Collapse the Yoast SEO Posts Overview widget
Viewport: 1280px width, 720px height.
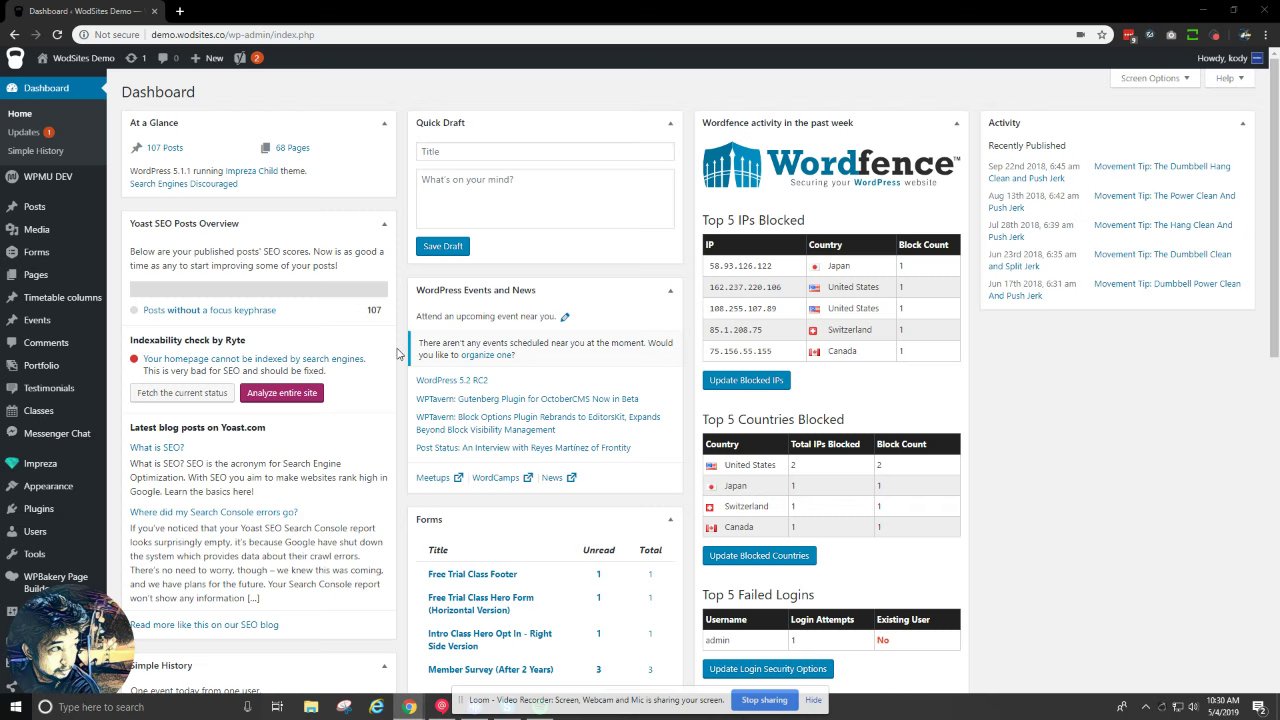point(384,224)
